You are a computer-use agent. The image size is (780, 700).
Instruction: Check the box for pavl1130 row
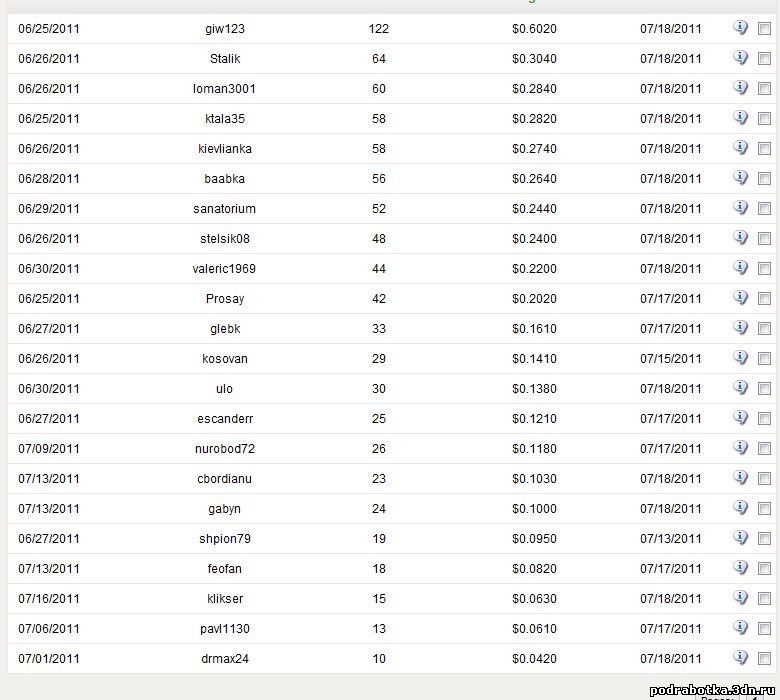click(x=764, y=628)
